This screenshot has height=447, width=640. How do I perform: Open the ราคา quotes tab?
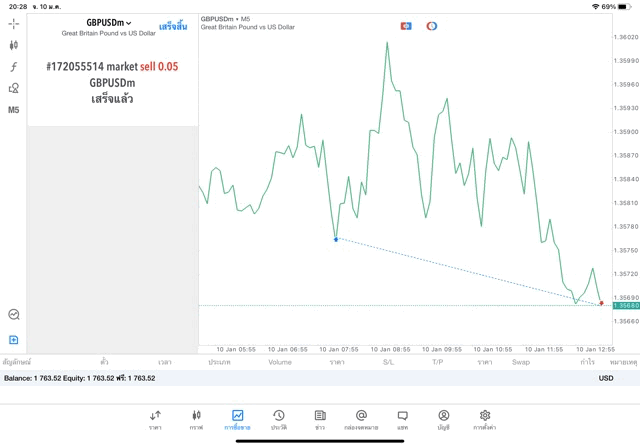click(155, 420)
